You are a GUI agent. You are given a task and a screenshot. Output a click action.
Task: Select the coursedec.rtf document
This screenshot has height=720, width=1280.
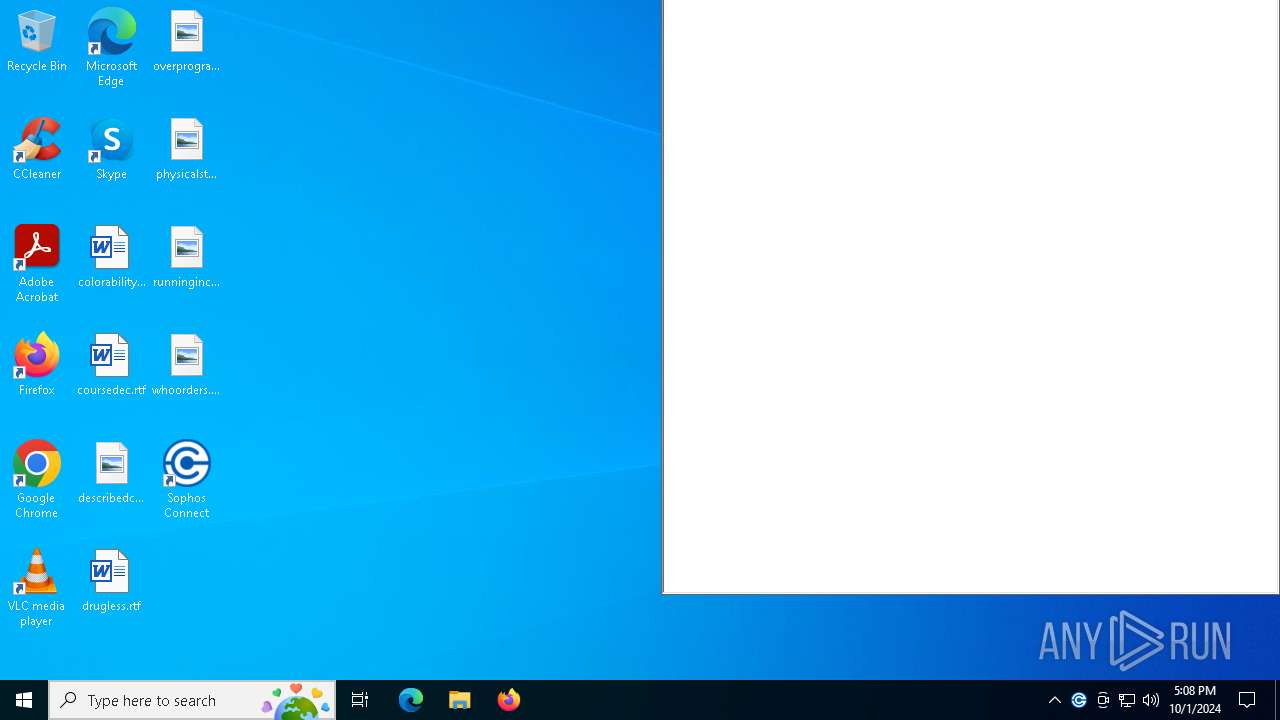tap(111, 366)
